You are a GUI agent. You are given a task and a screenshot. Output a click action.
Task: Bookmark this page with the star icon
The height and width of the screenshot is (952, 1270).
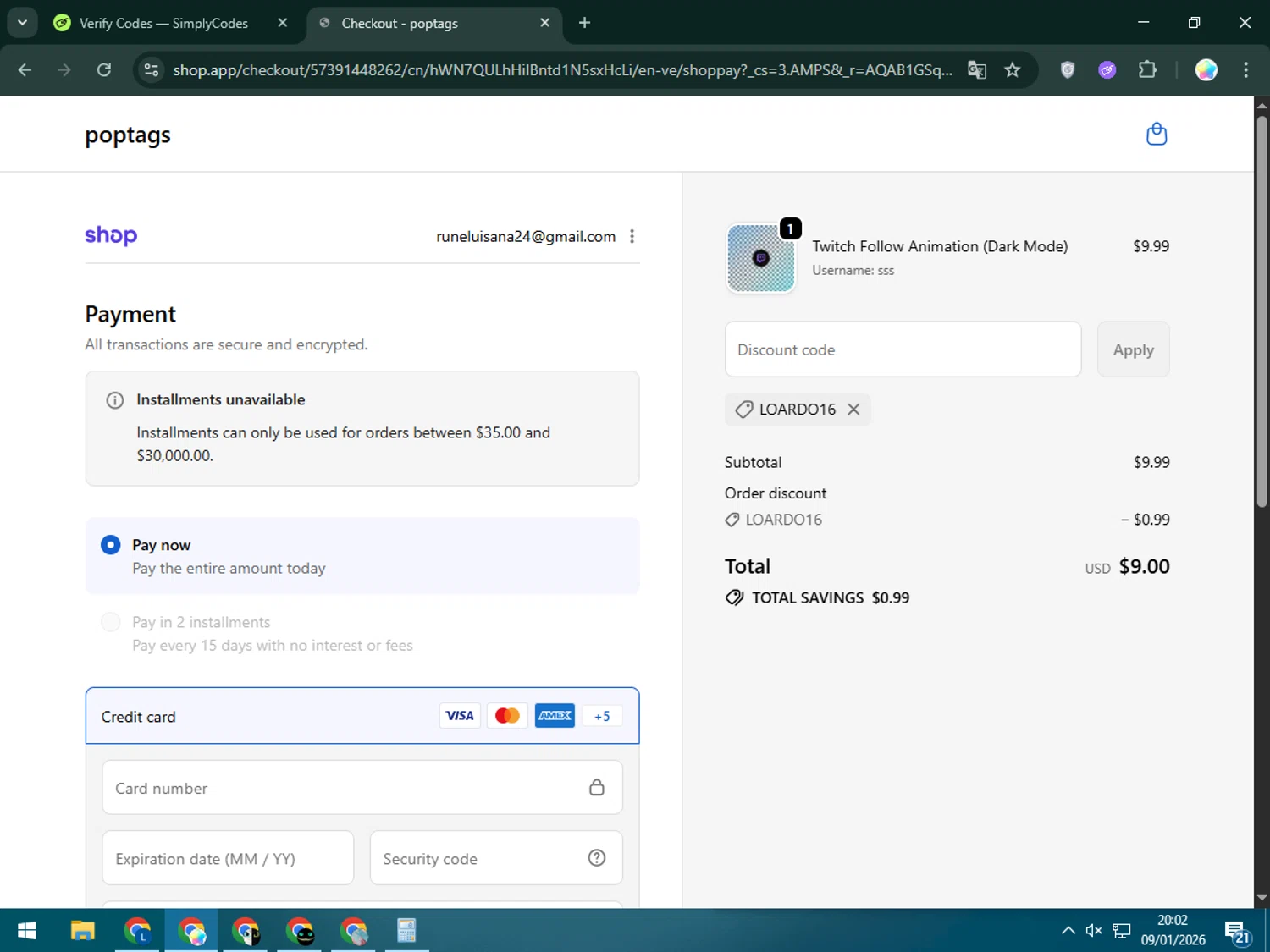click(x=1012, y=70)
